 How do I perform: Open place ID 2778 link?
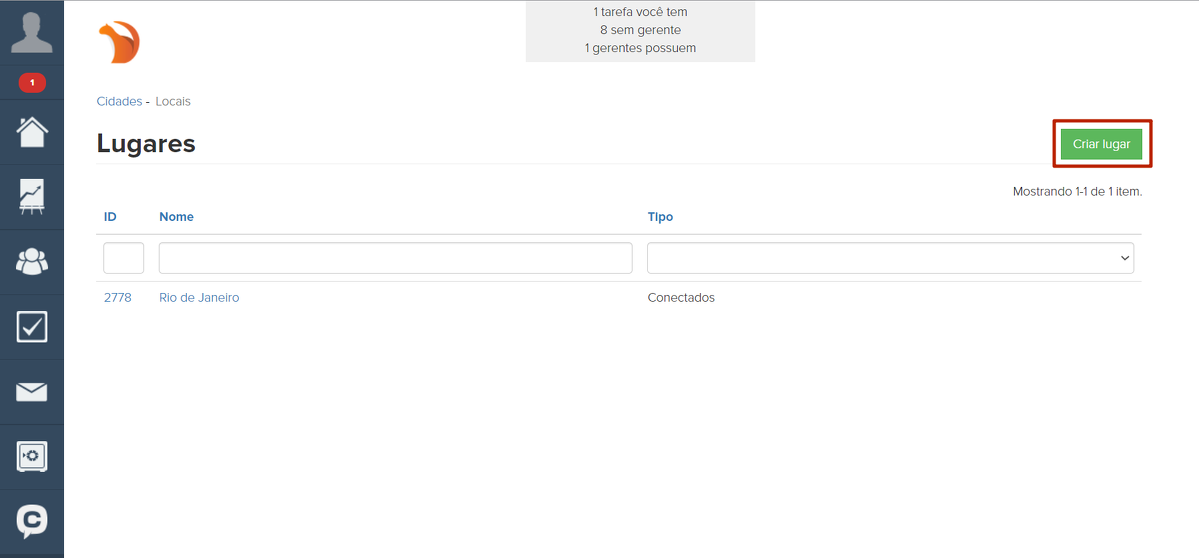(x=117, y=297)
